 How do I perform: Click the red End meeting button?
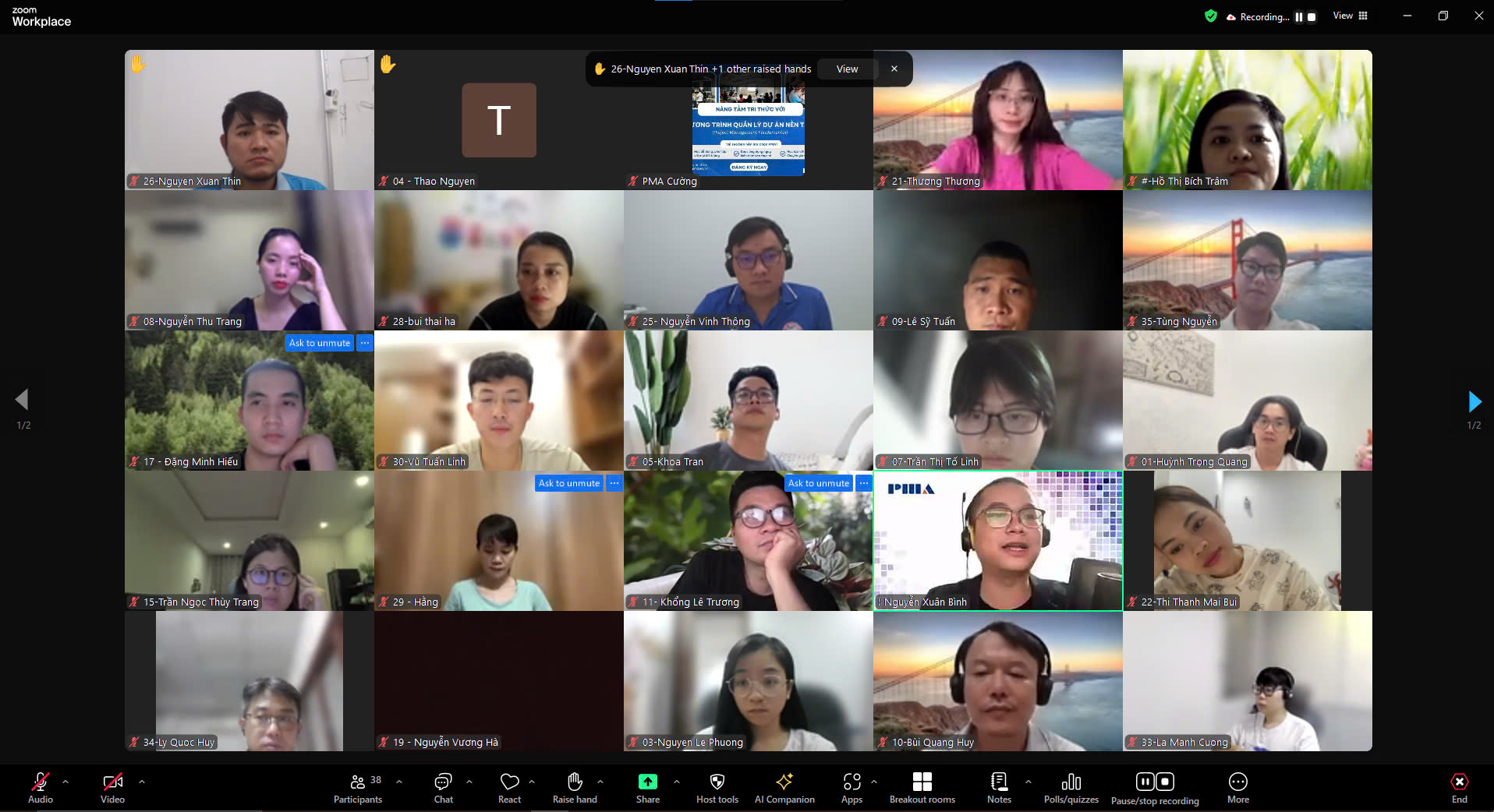pos(1460,787)
